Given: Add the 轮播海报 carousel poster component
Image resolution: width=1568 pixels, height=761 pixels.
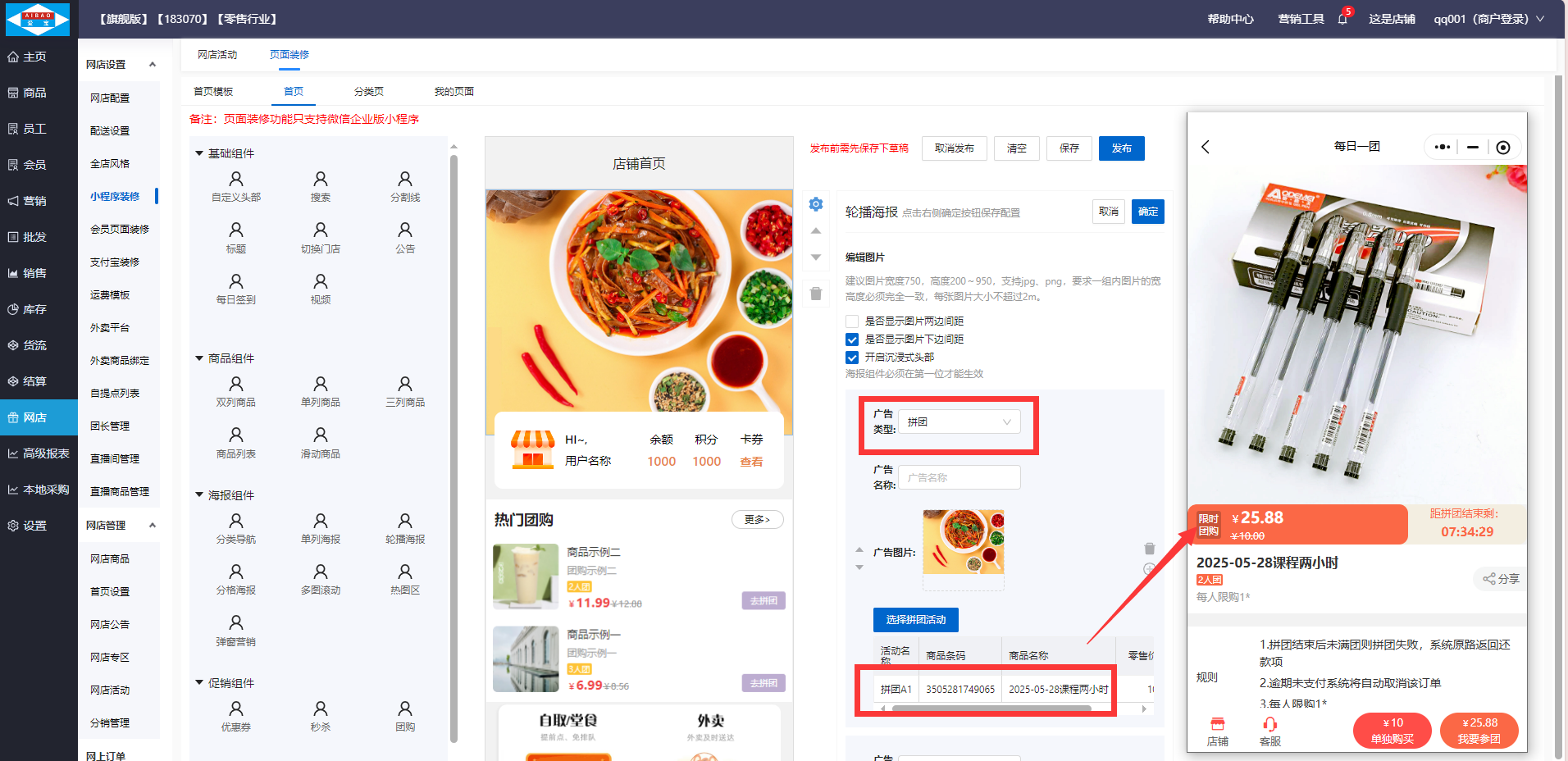Looking at the screenshot, I should tap(404, 527).
